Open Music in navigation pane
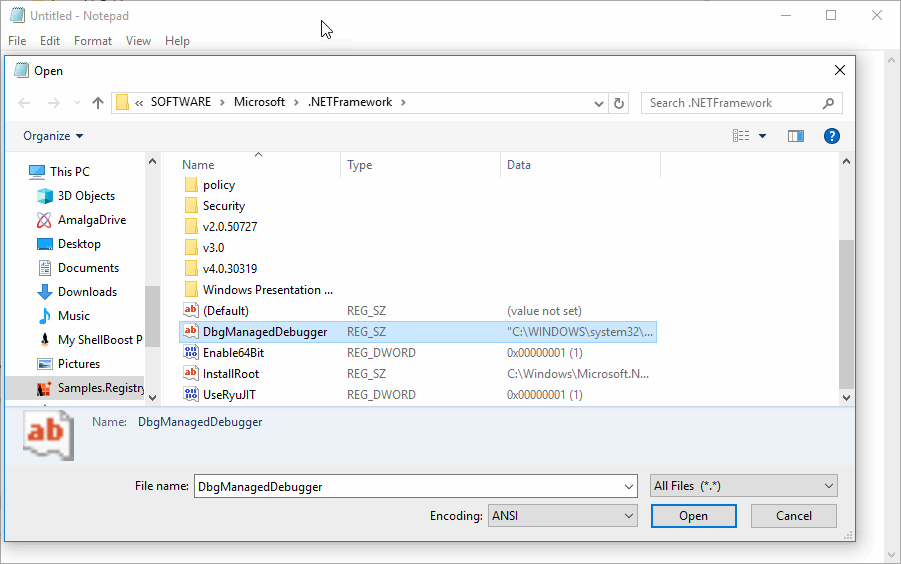This screenshot has height=564, width=901. pyautogui.click(x=63, y=316)
